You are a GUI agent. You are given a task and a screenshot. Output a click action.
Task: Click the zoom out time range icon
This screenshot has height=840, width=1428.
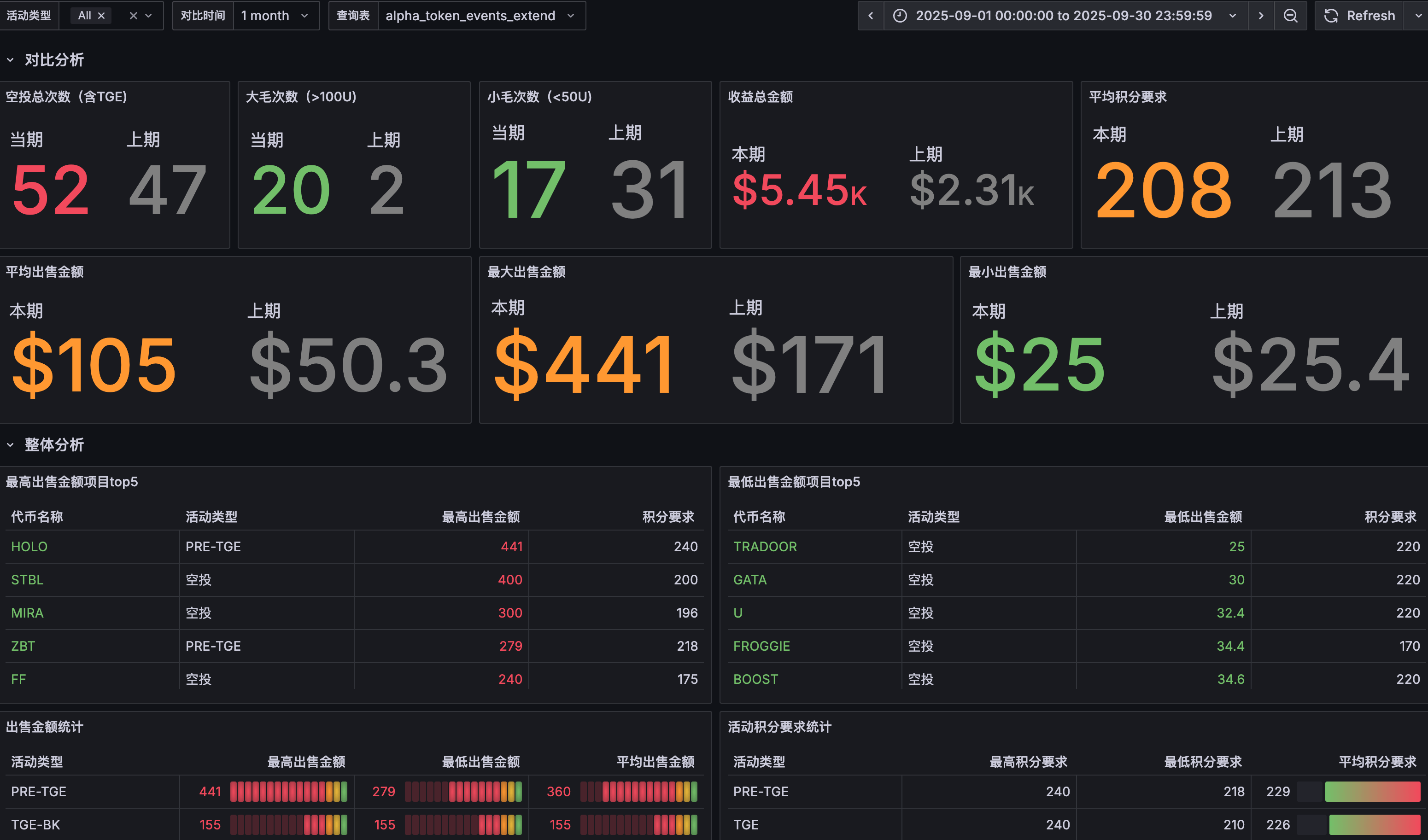coord(1290,15)
